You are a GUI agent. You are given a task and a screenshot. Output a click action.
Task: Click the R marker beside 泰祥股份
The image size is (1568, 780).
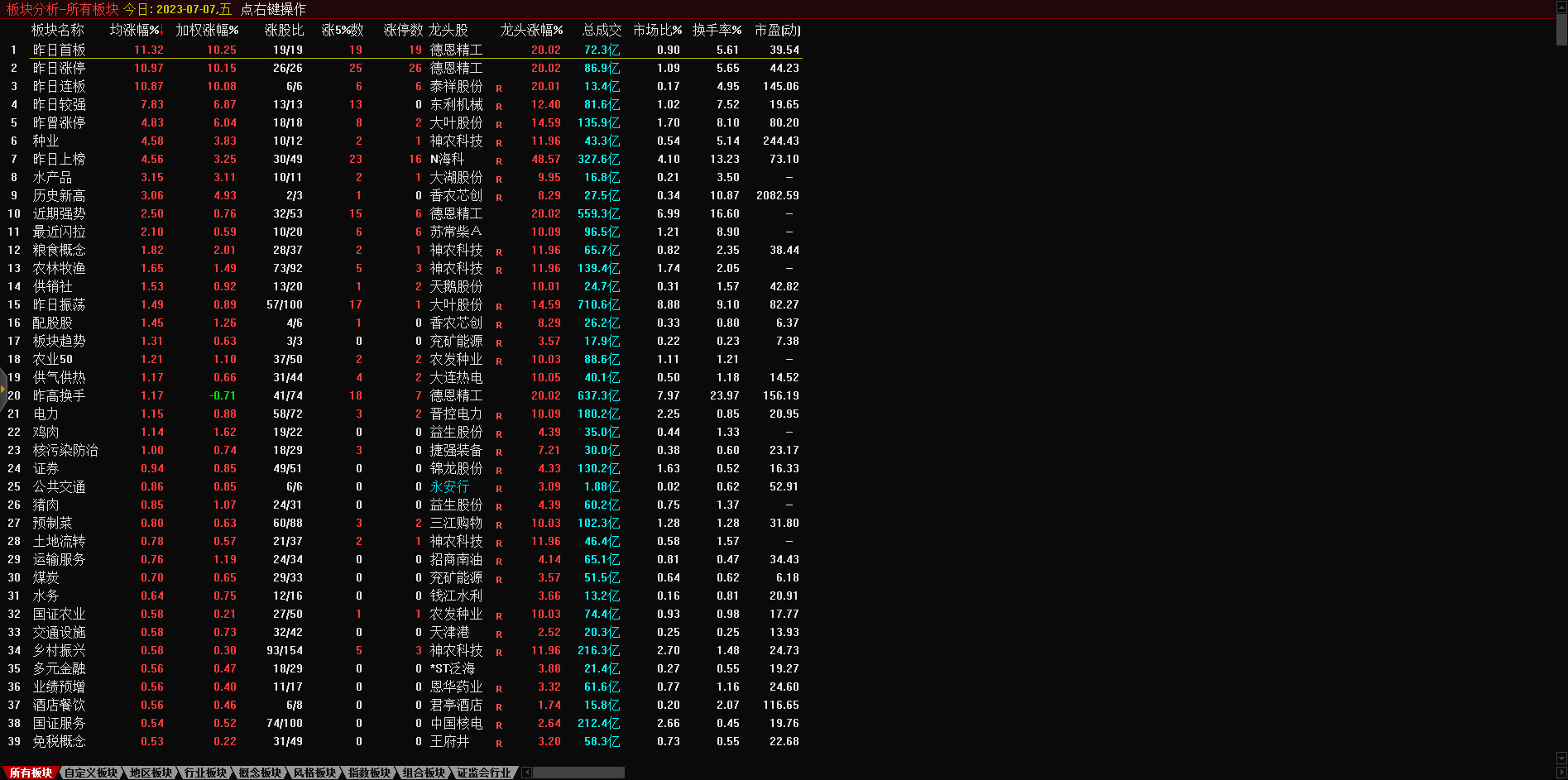499,88
